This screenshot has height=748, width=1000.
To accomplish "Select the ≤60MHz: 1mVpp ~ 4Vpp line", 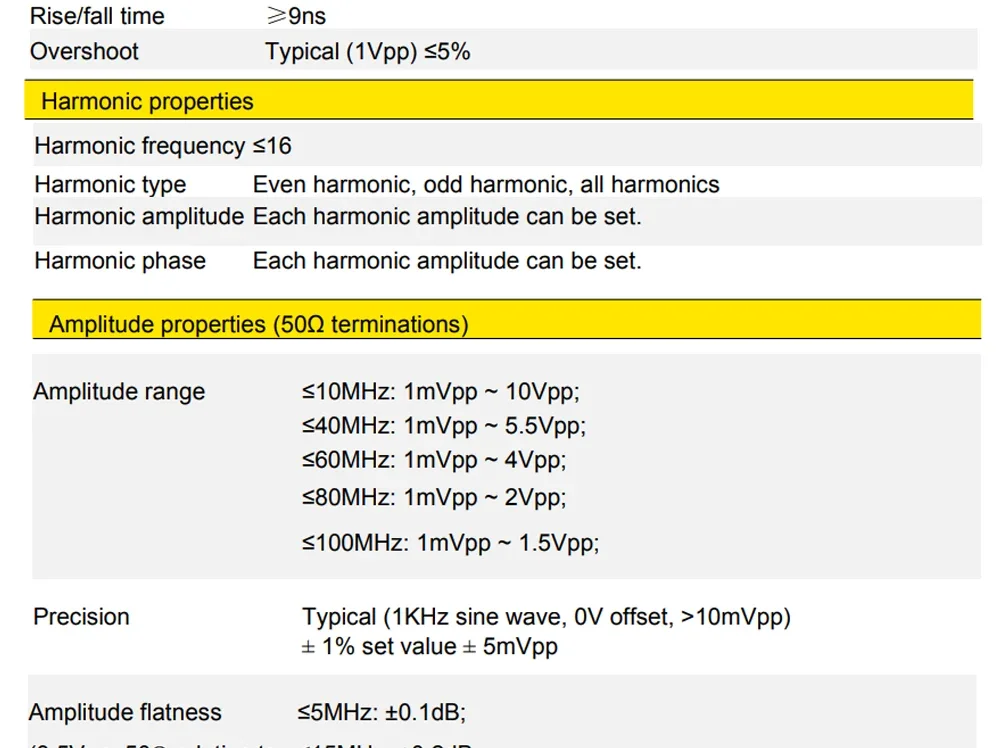I will [x=434, y=460].
